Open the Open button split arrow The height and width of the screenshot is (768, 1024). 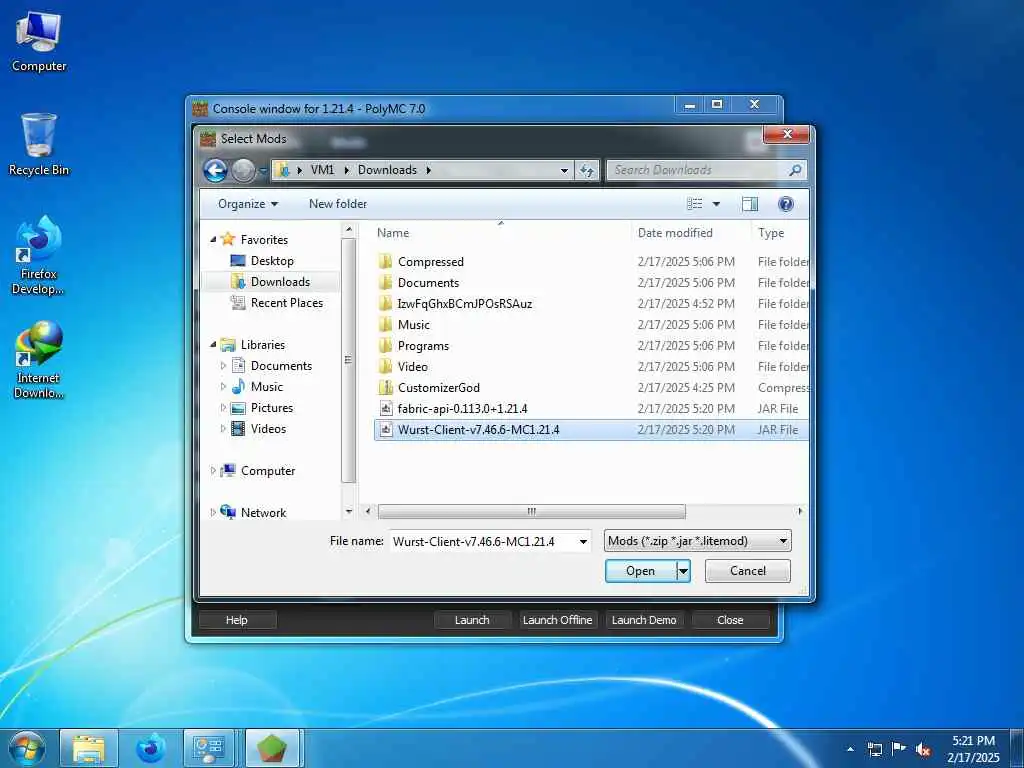[683, 571]
